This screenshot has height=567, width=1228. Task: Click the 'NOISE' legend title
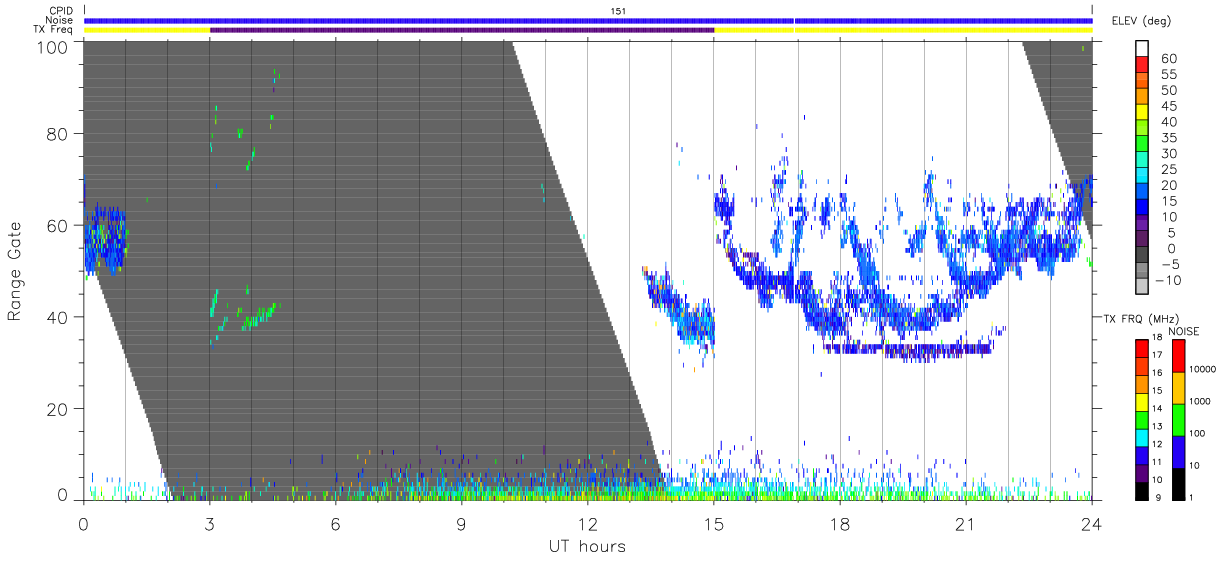coord(1184,330)
